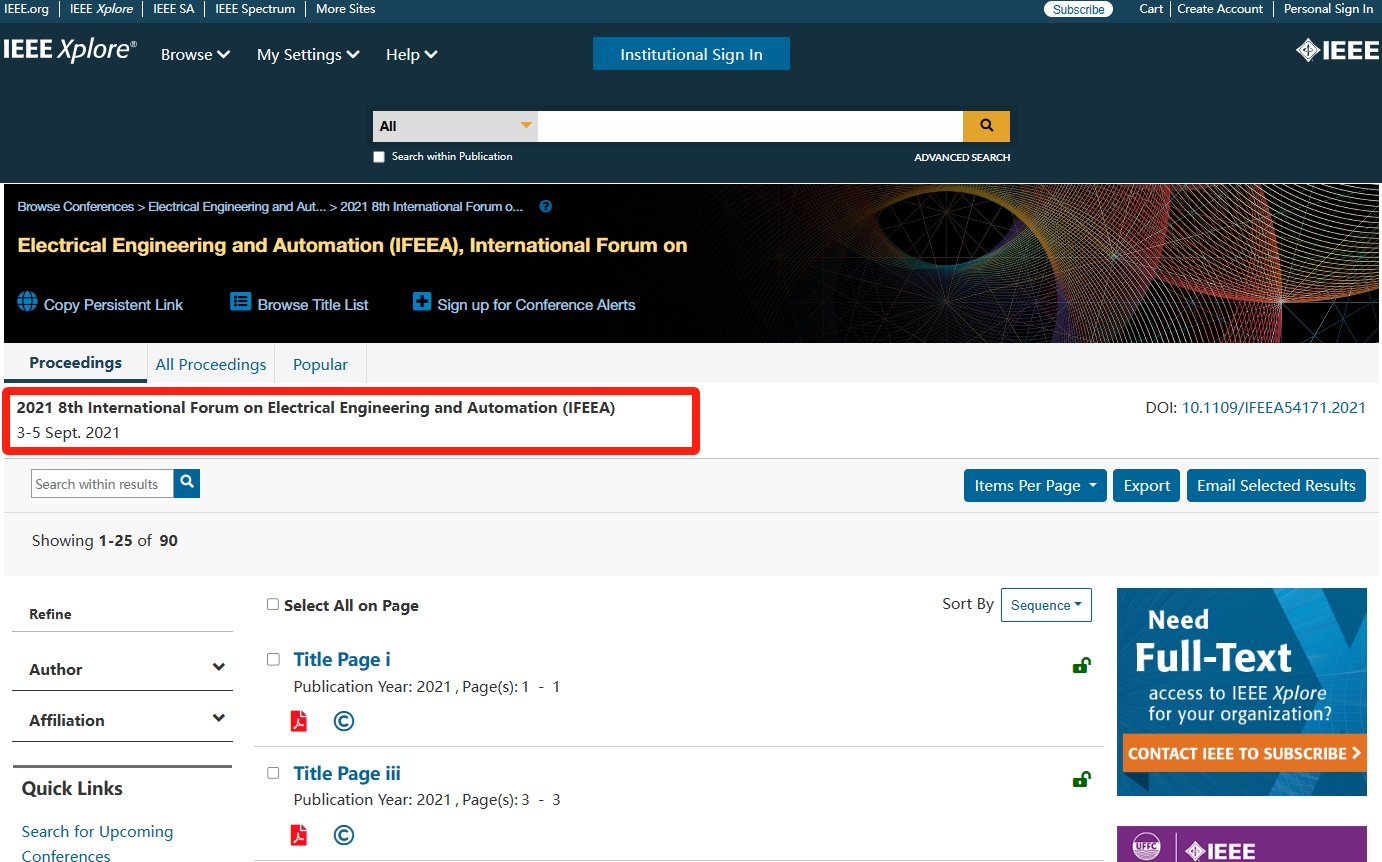The image size is (1382, 862).
Task: Select the Title Page i checkbox
Action: pyautogui.click(x=273, y=659)
